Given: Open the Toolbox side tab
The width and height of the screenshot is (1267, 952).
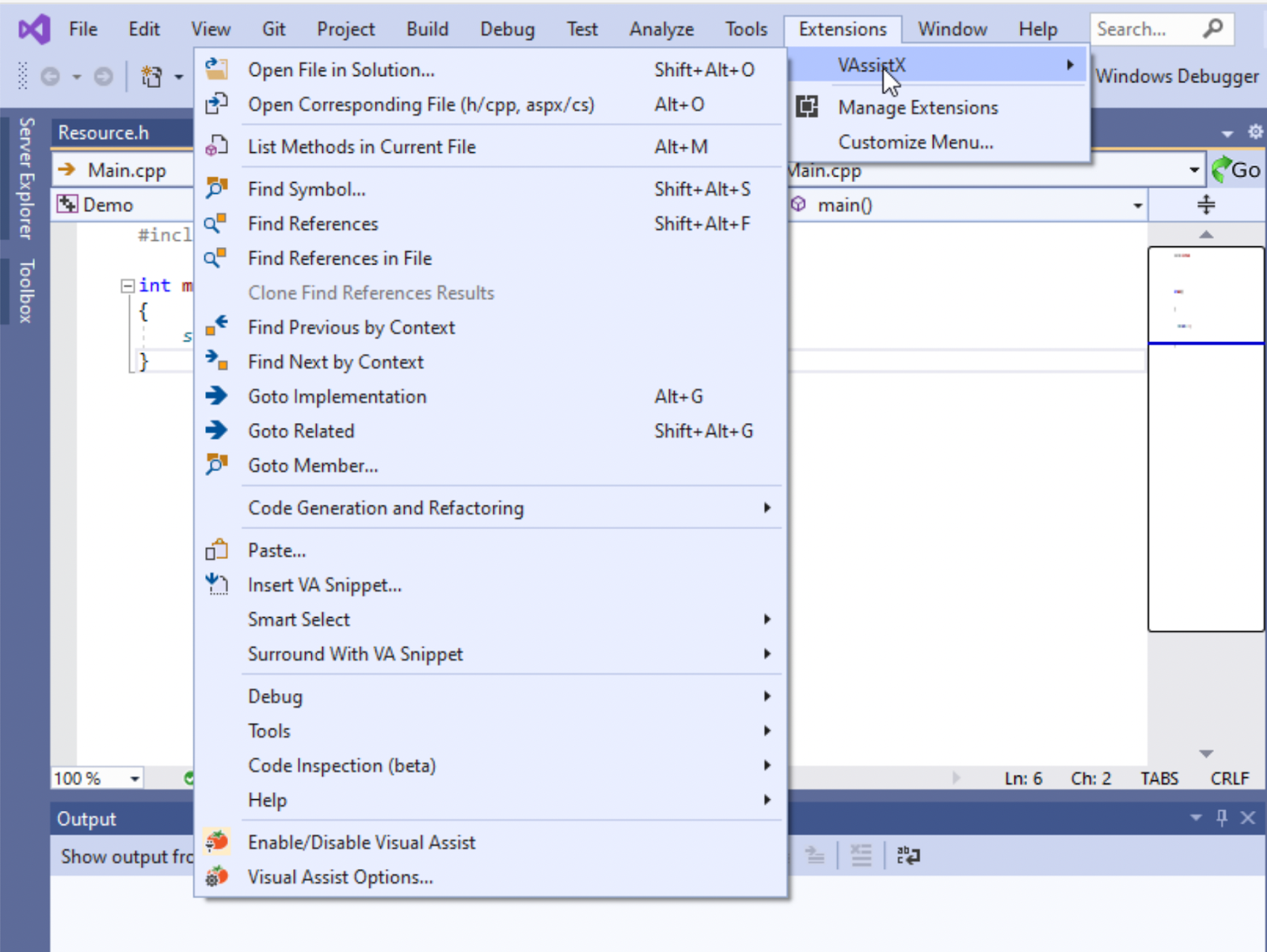Looking at the screenshot, I should (26, 291).
